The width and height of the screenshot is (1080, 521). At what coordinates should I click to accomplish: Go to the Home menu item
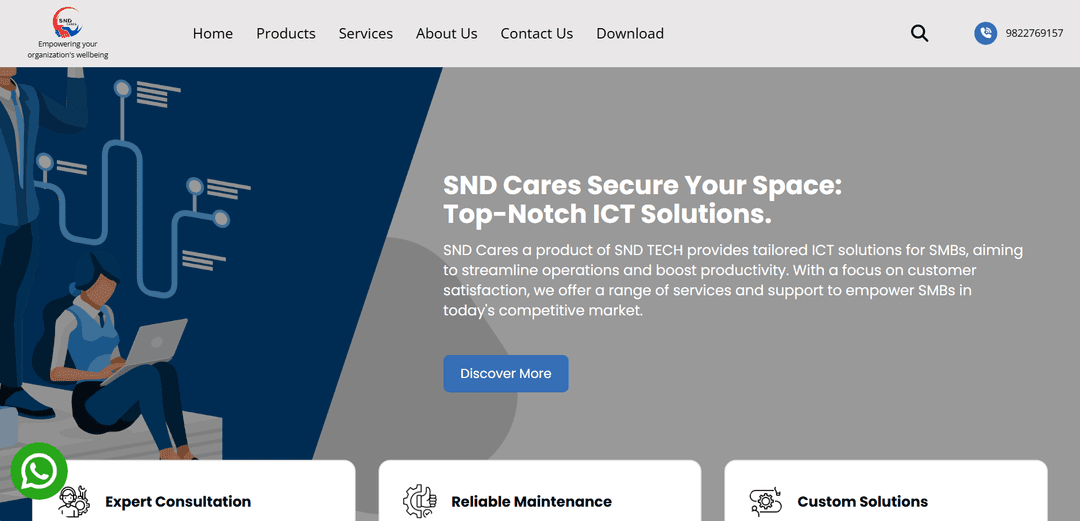pyautogui.click(x=213, y=33)
